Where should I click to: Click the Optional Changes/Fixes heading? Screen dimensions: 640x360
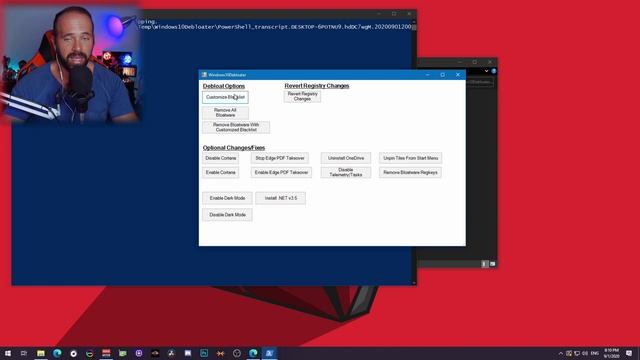tap(234, 148)
